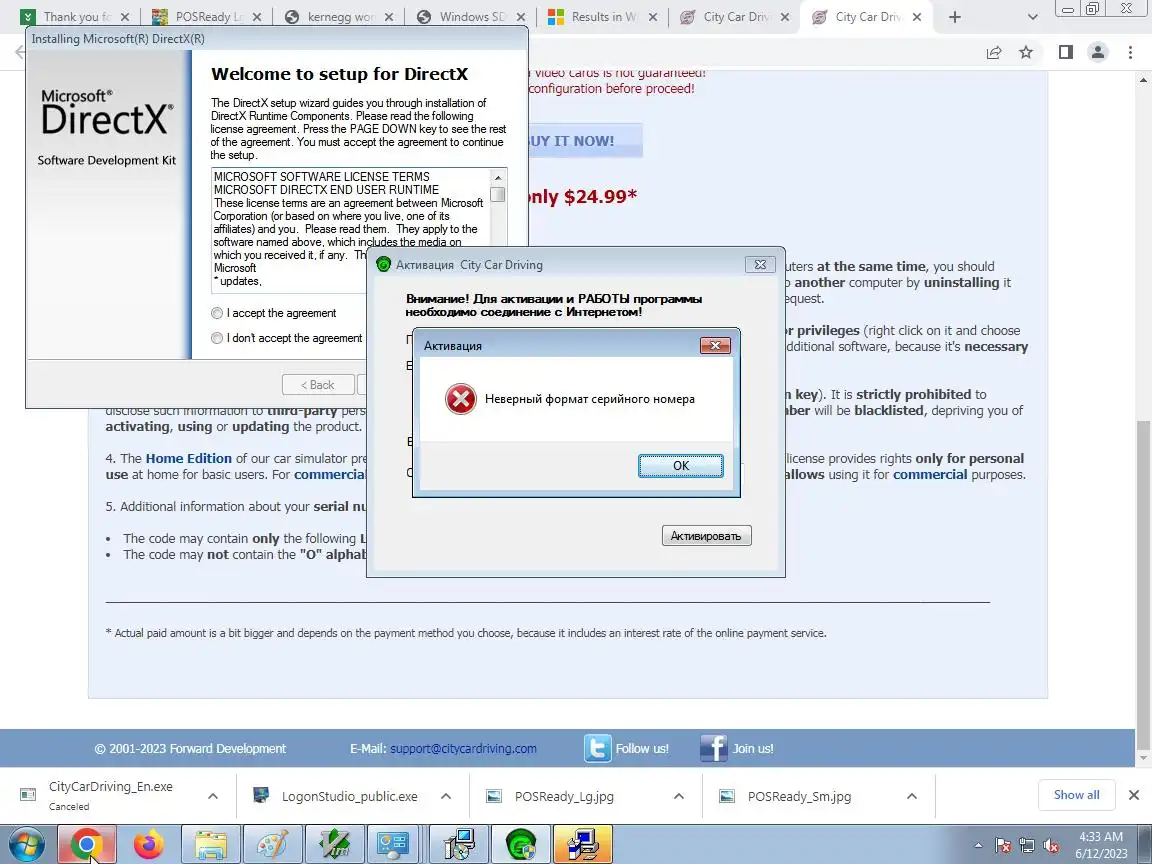Open the Chrome three-dot menu
Image resolution: width=1152 pixels, height=864 pixels.
[x=1130, y=52]
